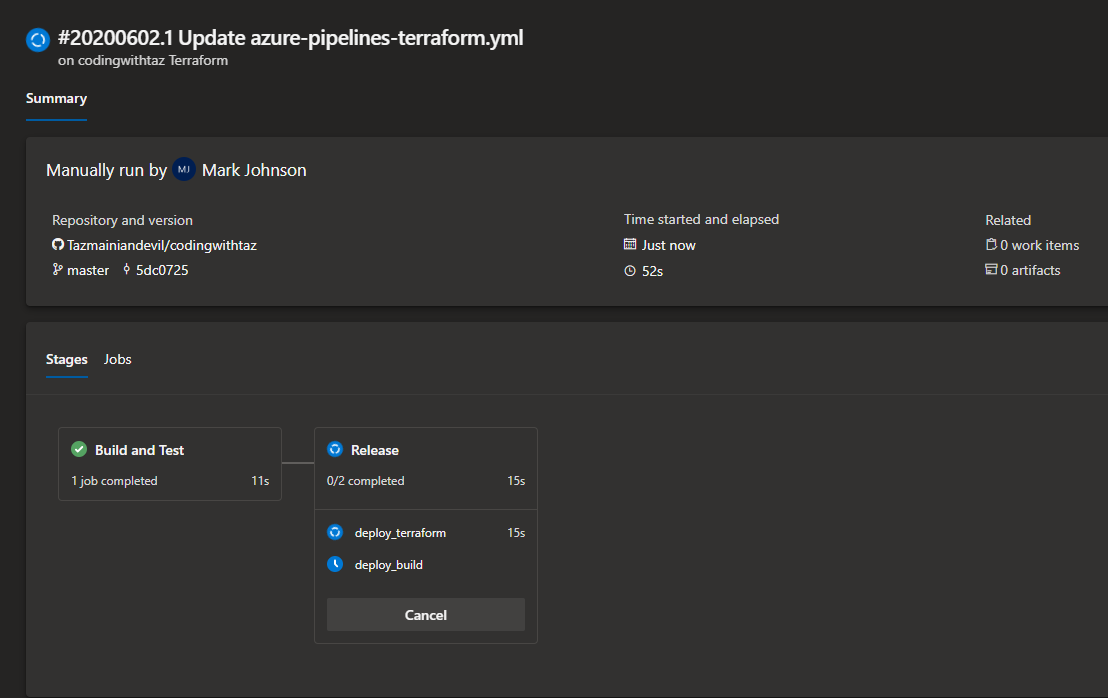Viewport: 1108px width, 698px height.
Task: Click the calendar icon next to Just now
Action: (x=630, y=245)
